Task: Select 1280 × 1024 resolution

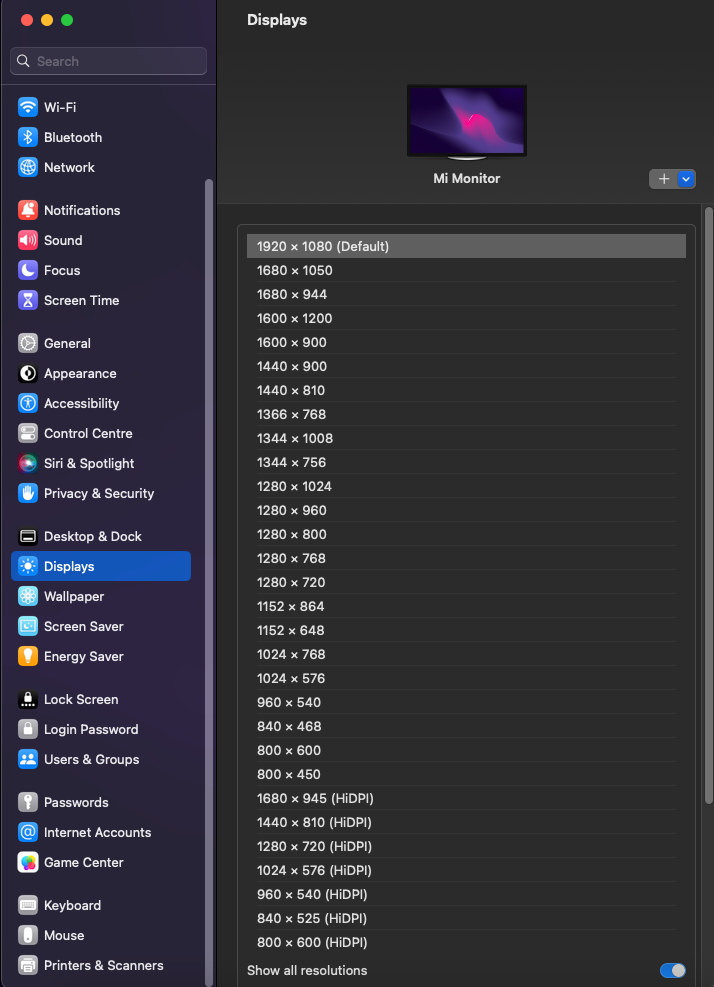Action: click(x=466, y=486)
